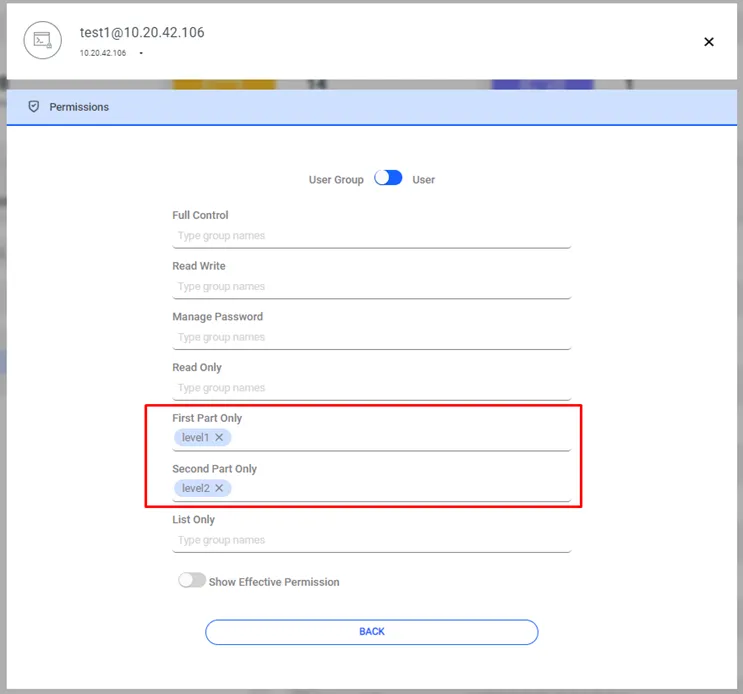Click the 10.20.42.106 subtitle text
743x694 pixels.
point(103,53)
